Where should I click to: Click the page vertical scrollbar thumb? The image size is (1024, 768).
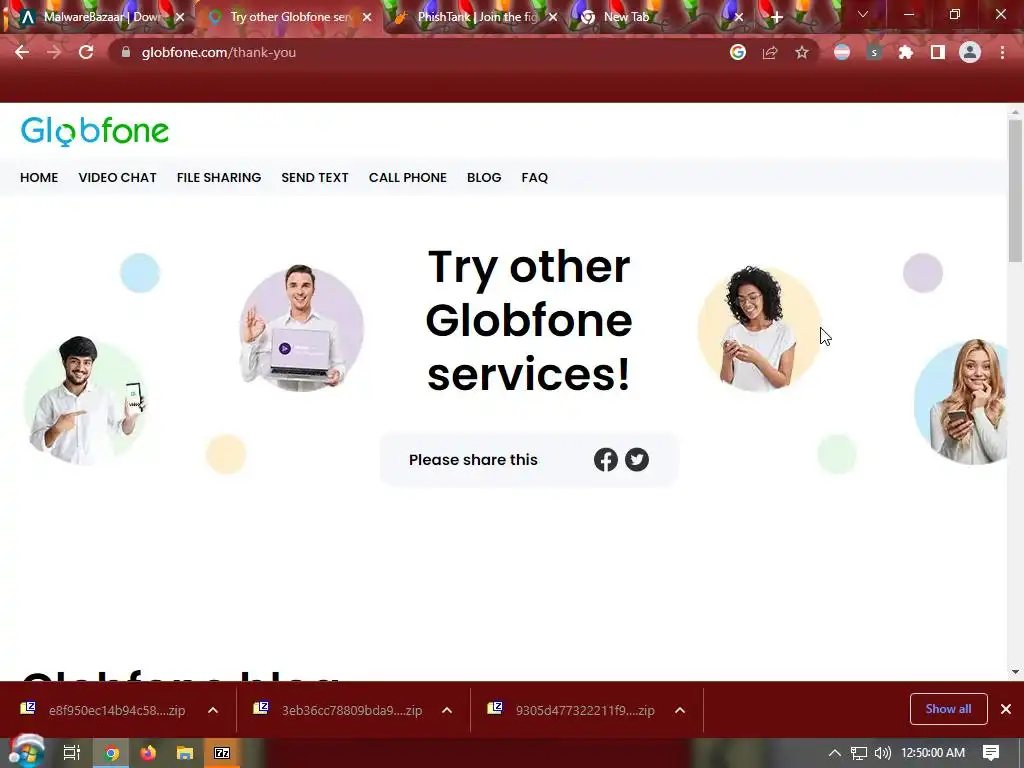[1015, 191]
